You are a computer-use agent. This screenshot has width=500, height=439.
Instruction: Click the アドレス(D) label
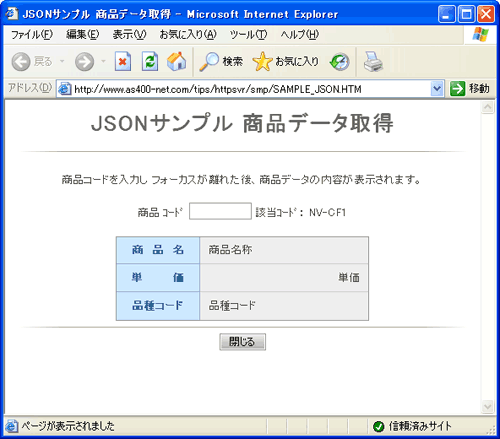30,88
